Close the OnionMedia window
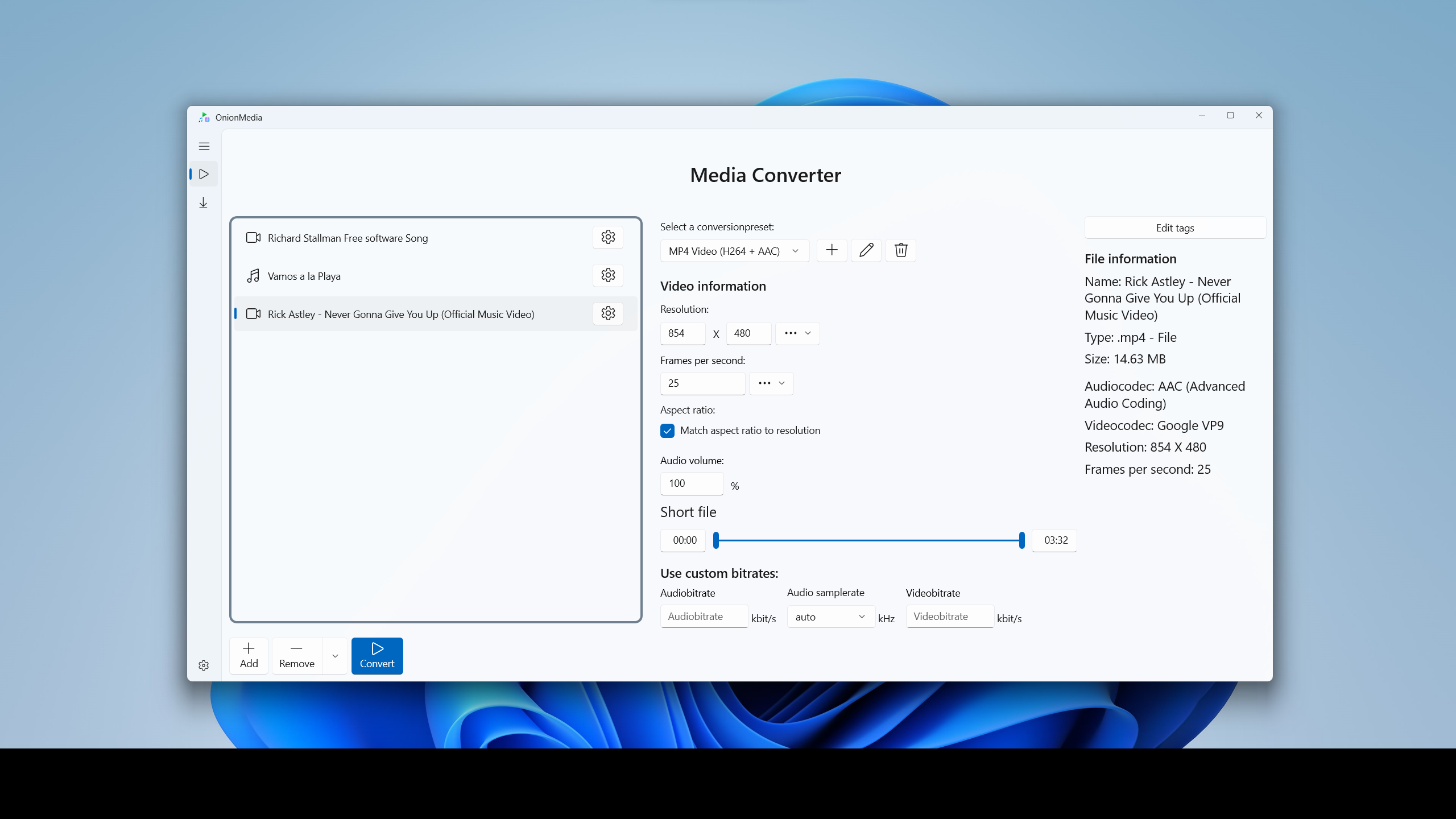1456x819 pixels. tap(1259, 115)
